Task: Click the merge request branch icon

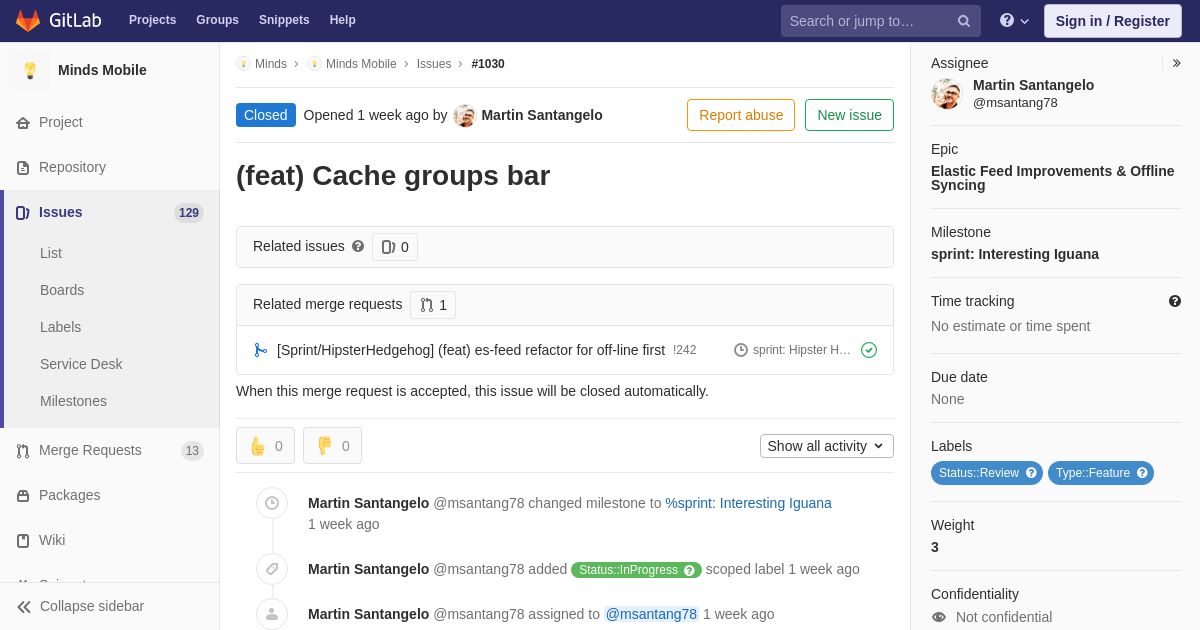Action: click(260, 350)
